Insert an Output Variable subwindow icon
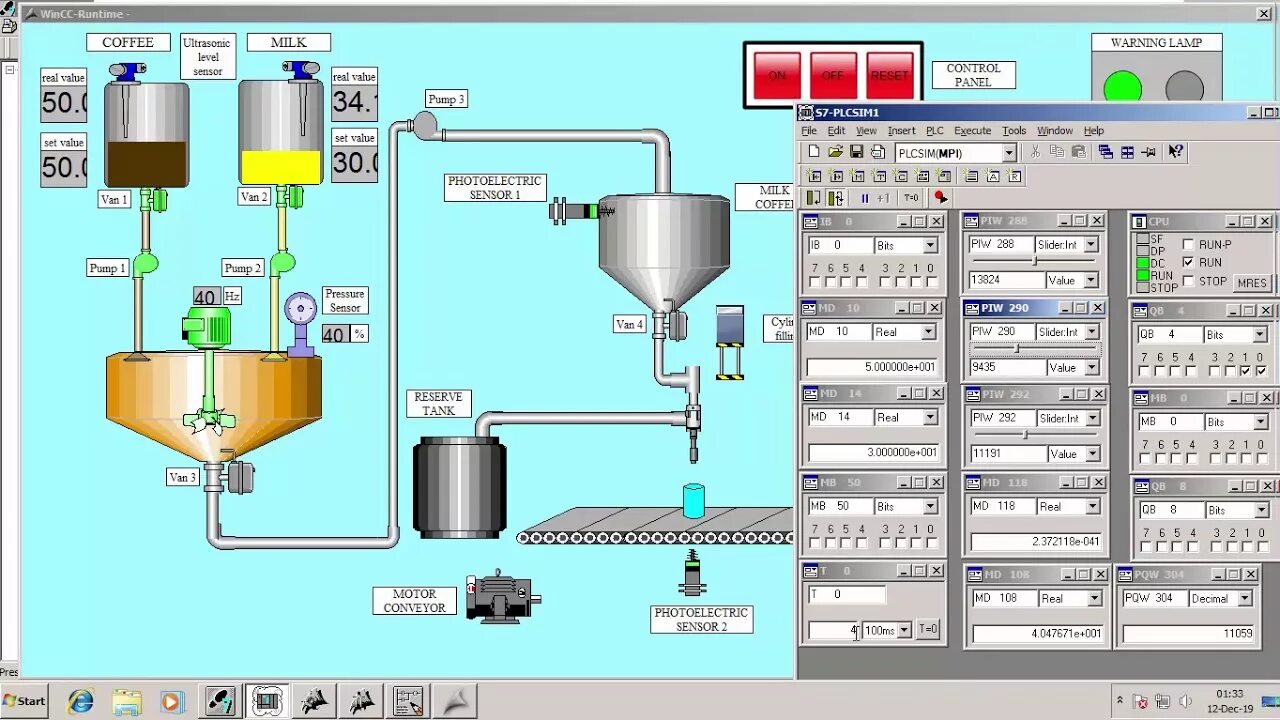Viewport: 1280px width, 720px height. pyautogui.click(x=836, y=176)
